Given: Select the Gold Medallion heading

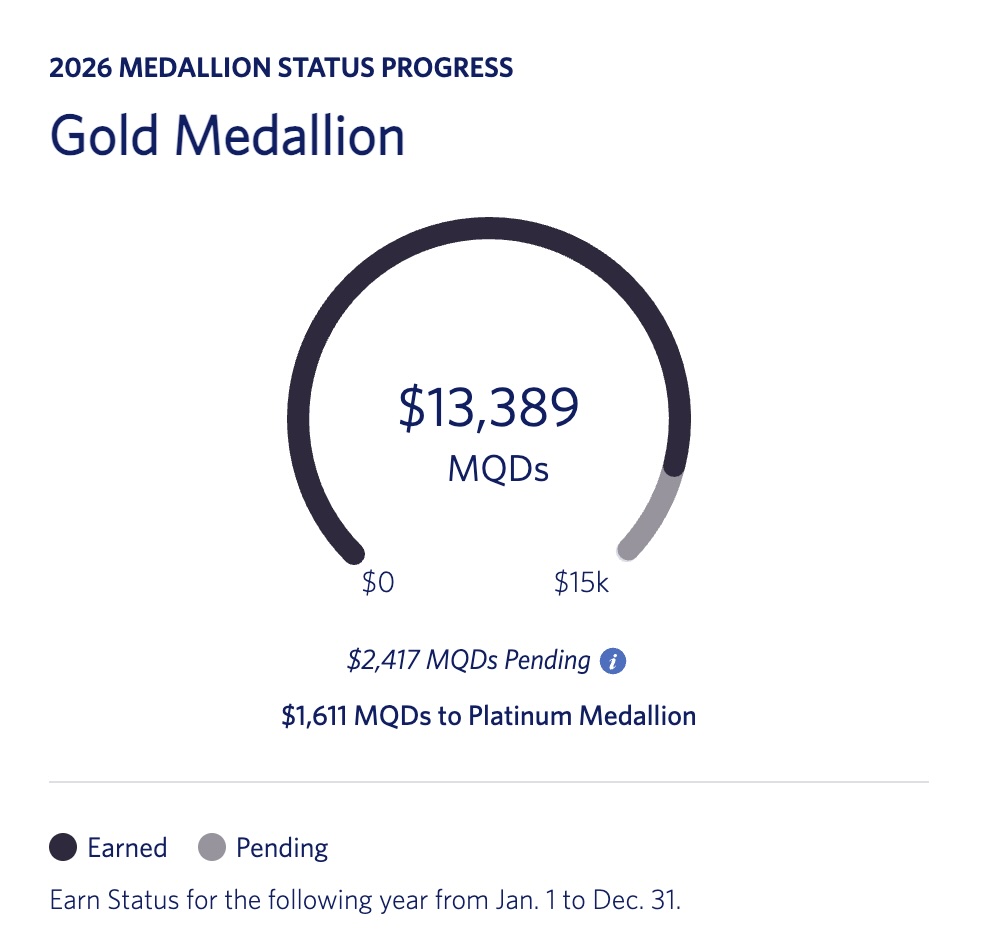Looking at the screenshot, I should (x=227, y=136).
